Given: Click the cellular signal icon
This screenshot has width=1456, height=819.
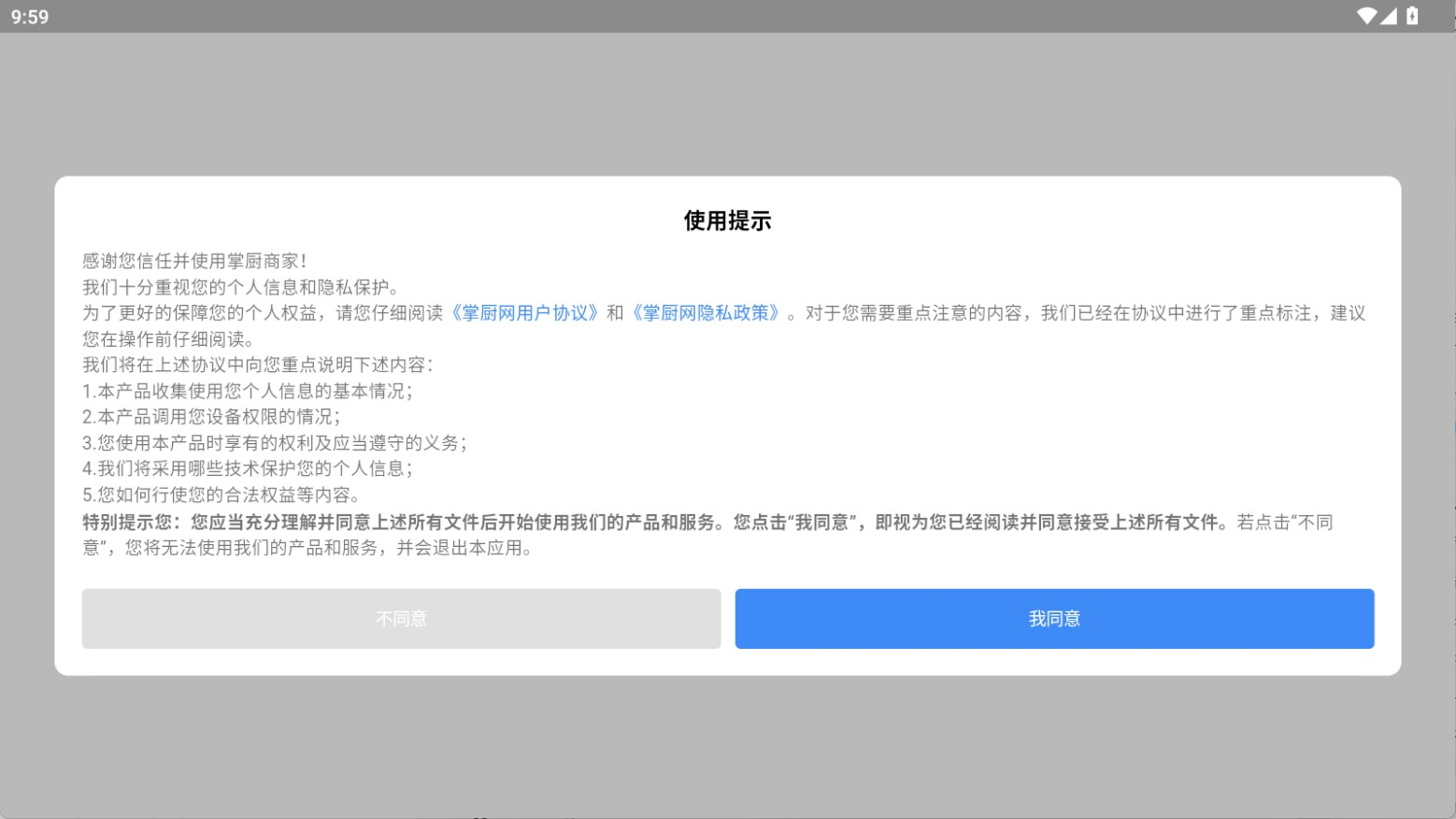Looking at the screenshot, I should (x=1388, y=16).
